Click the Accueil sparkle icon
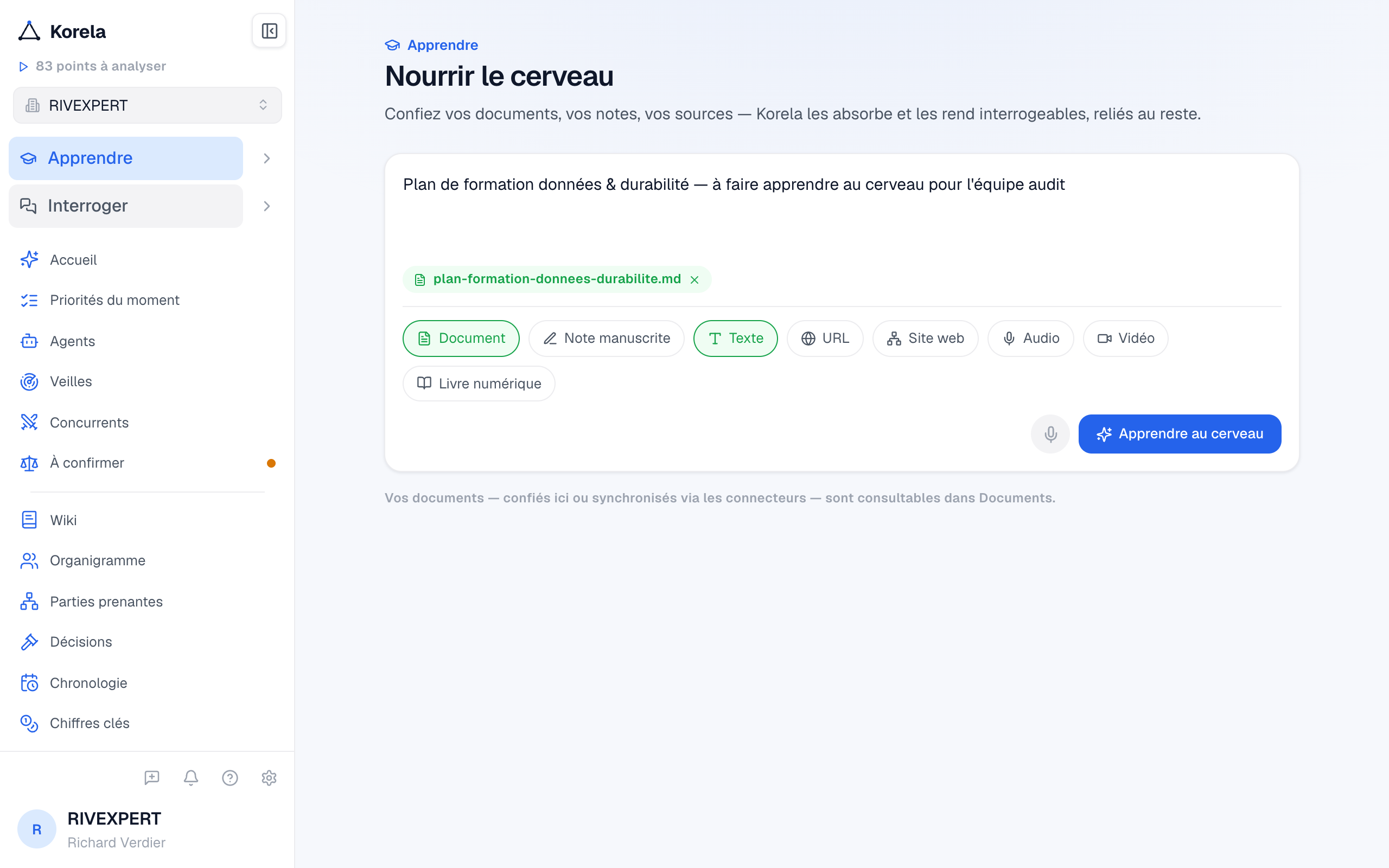 29,259
